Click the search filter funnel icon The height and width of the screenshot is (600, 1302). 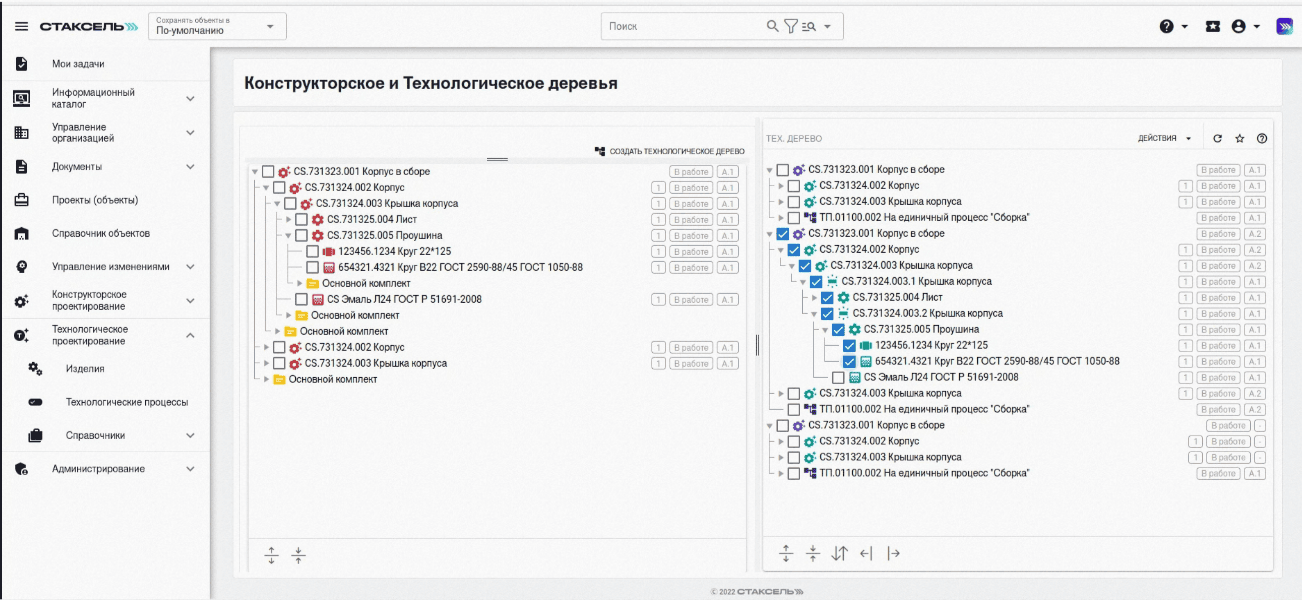click(x=790, y=26)
